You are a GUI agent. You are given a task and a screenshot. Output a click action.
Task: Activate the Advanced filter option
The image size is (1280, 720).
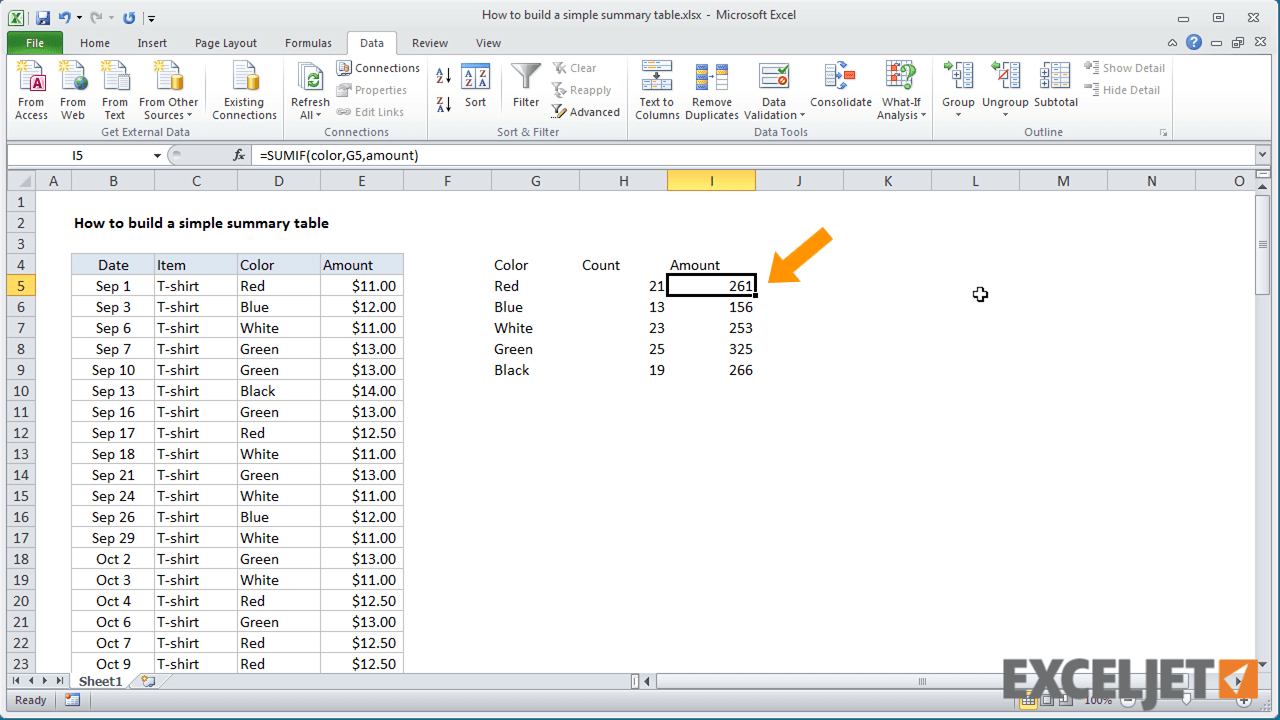[x=586, y=112]
